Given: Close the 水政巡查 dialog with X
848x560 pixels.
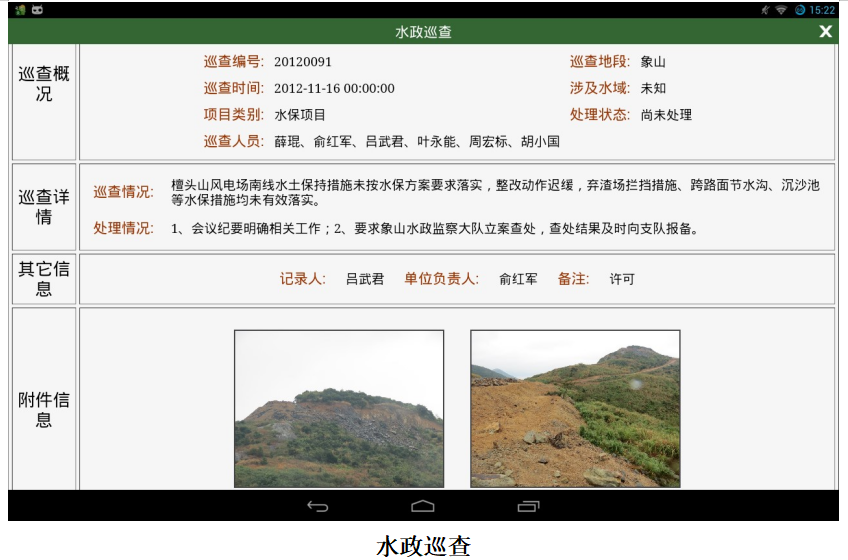Looking at the screenshot, I should [x=825, y=31].
